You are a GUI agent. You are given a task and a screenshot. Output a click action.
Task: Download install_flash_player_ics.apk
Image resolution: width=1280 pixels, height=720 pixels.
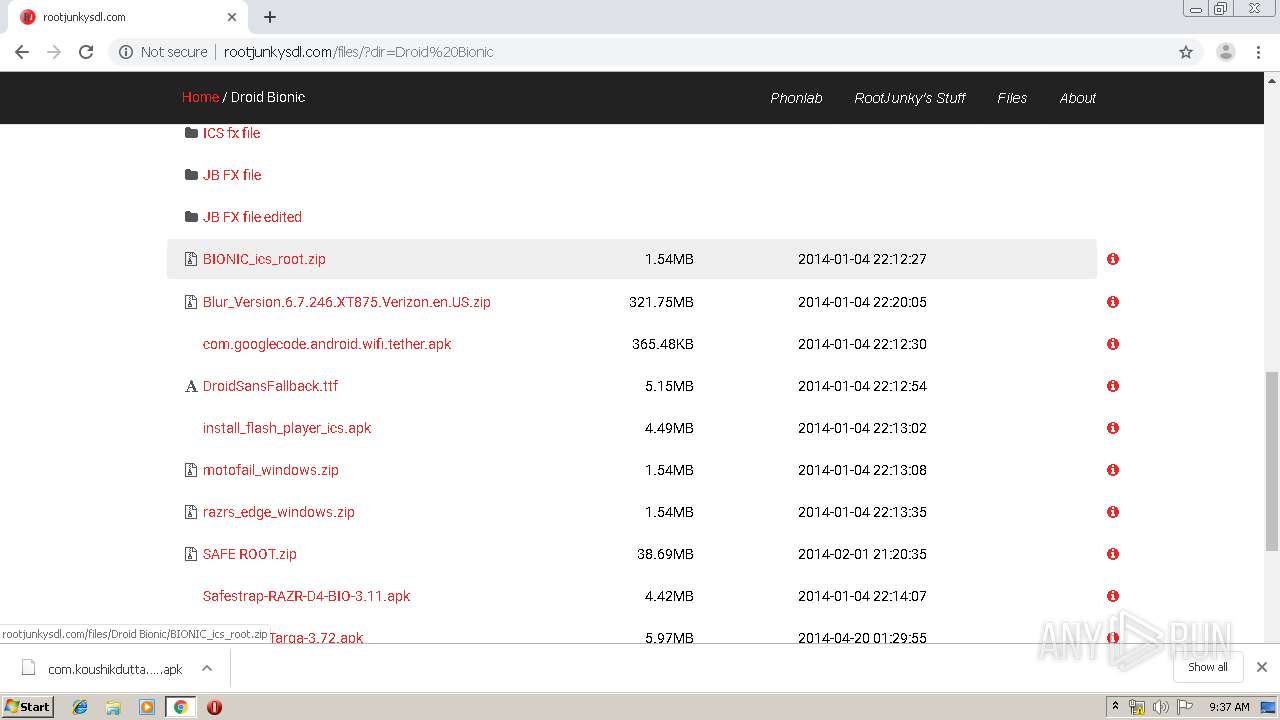pos(287,428)
